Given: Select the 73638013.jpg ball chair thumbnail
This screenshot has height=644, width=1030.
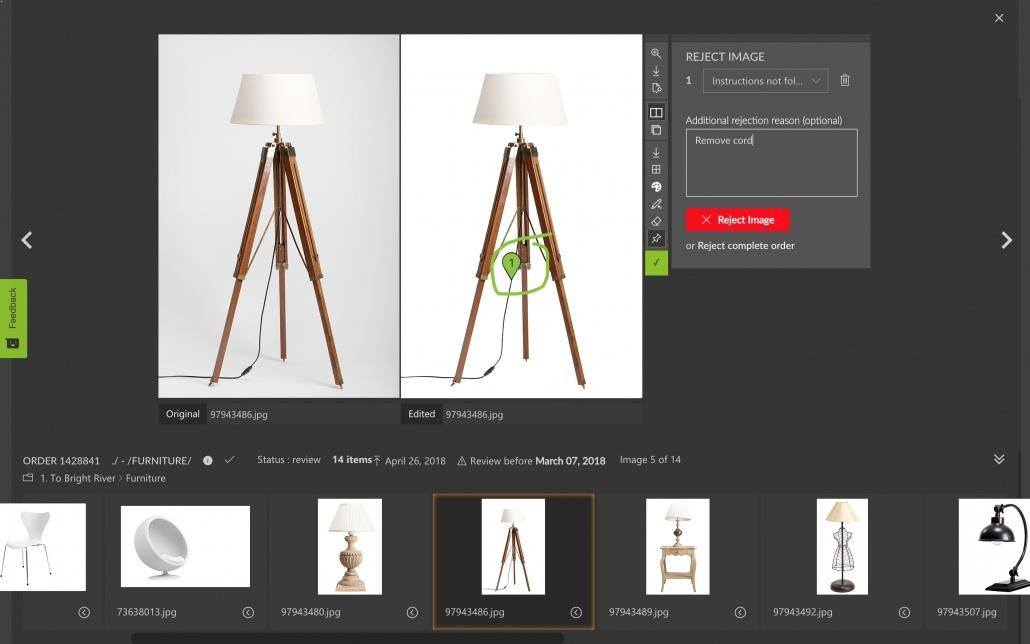Looking at the screenshot, I should point(185,546).
